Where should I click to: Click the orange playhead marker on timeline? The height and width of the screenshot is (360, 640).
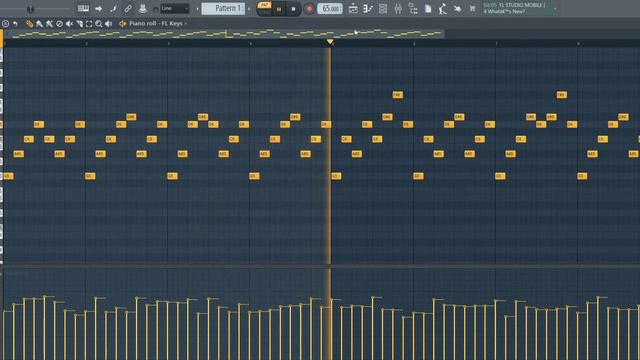coord(330,42)
